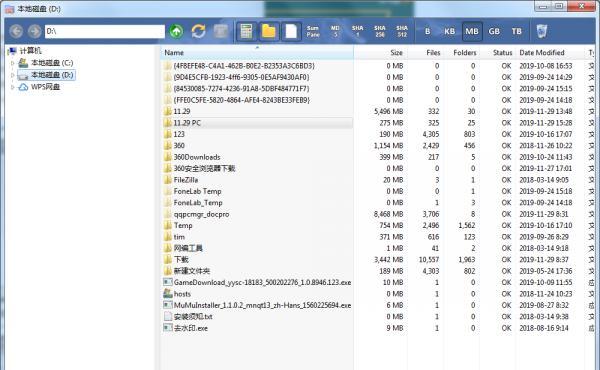600x370 pixels.
Task: Select WPS网盘 in the tree
Action: (46, 87)
